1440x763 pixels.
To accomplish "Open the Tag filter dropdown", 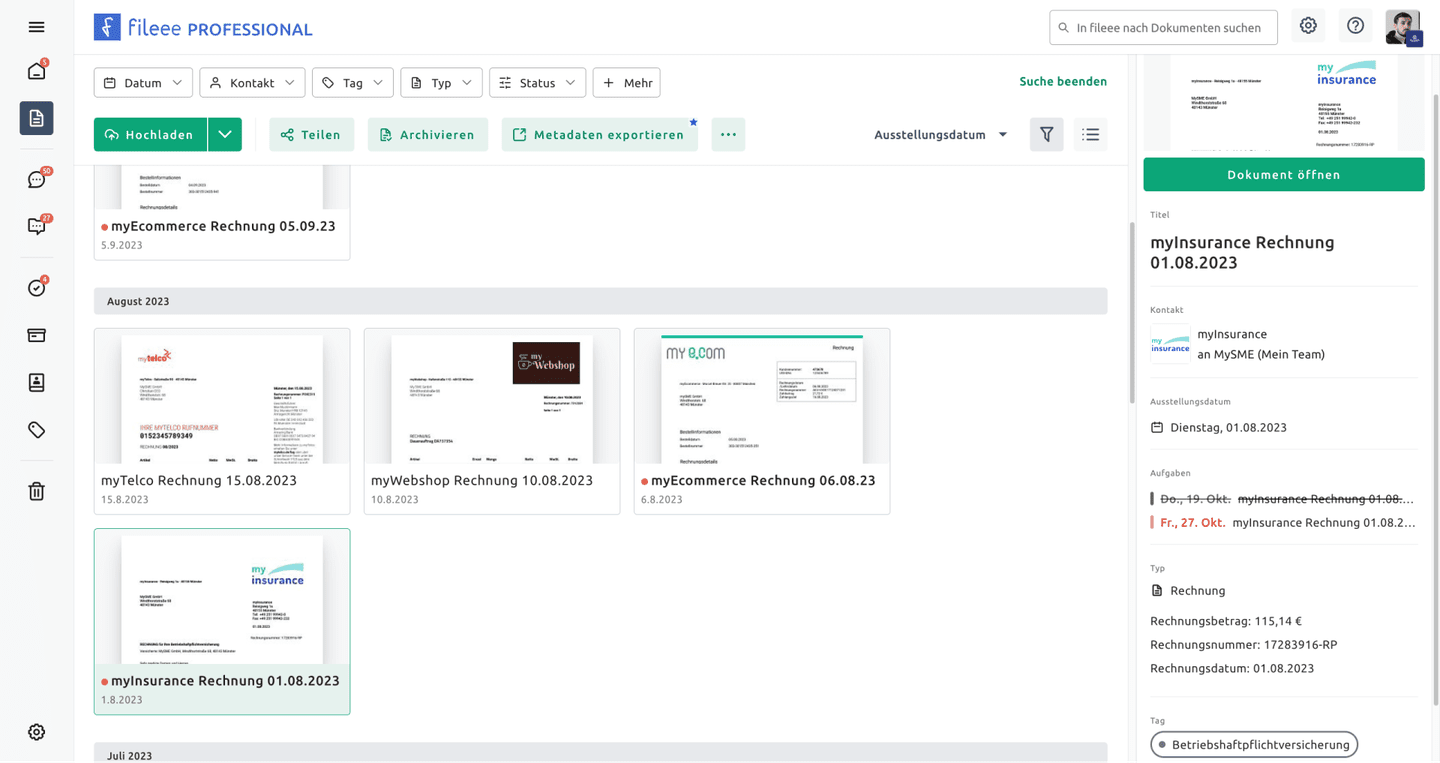I will pos(353,83).
